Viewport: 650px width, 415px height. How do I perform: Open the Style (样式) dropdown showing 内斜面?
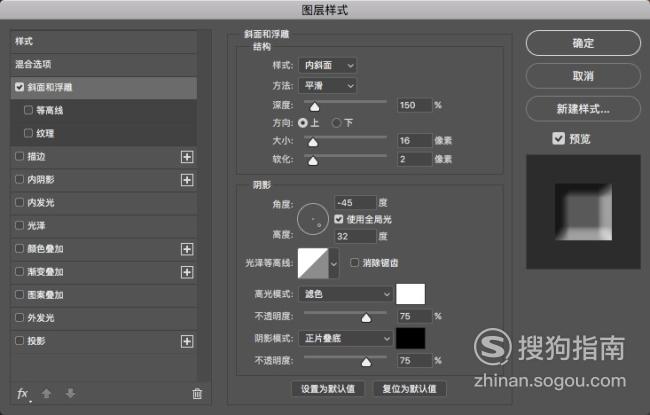tap(327, 66)
